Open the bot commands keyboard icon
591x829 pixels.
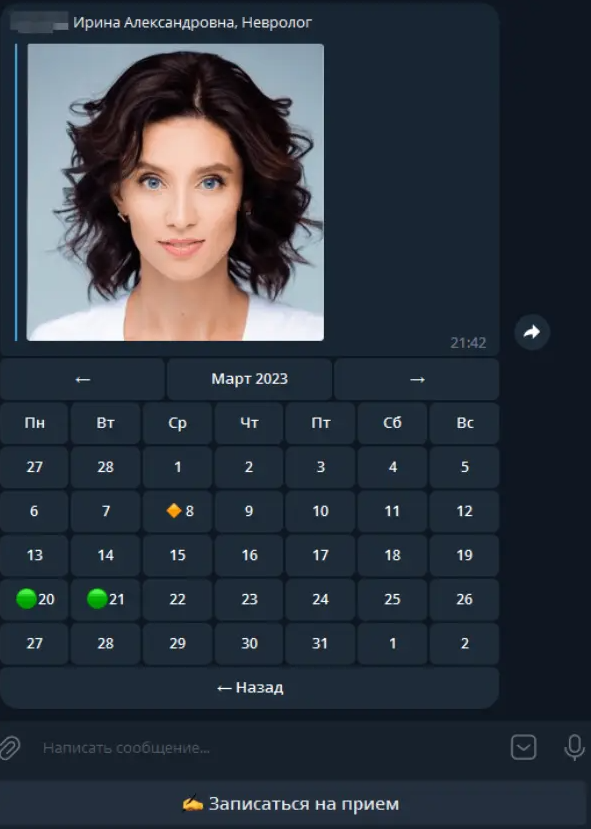(x=523, y=748)
